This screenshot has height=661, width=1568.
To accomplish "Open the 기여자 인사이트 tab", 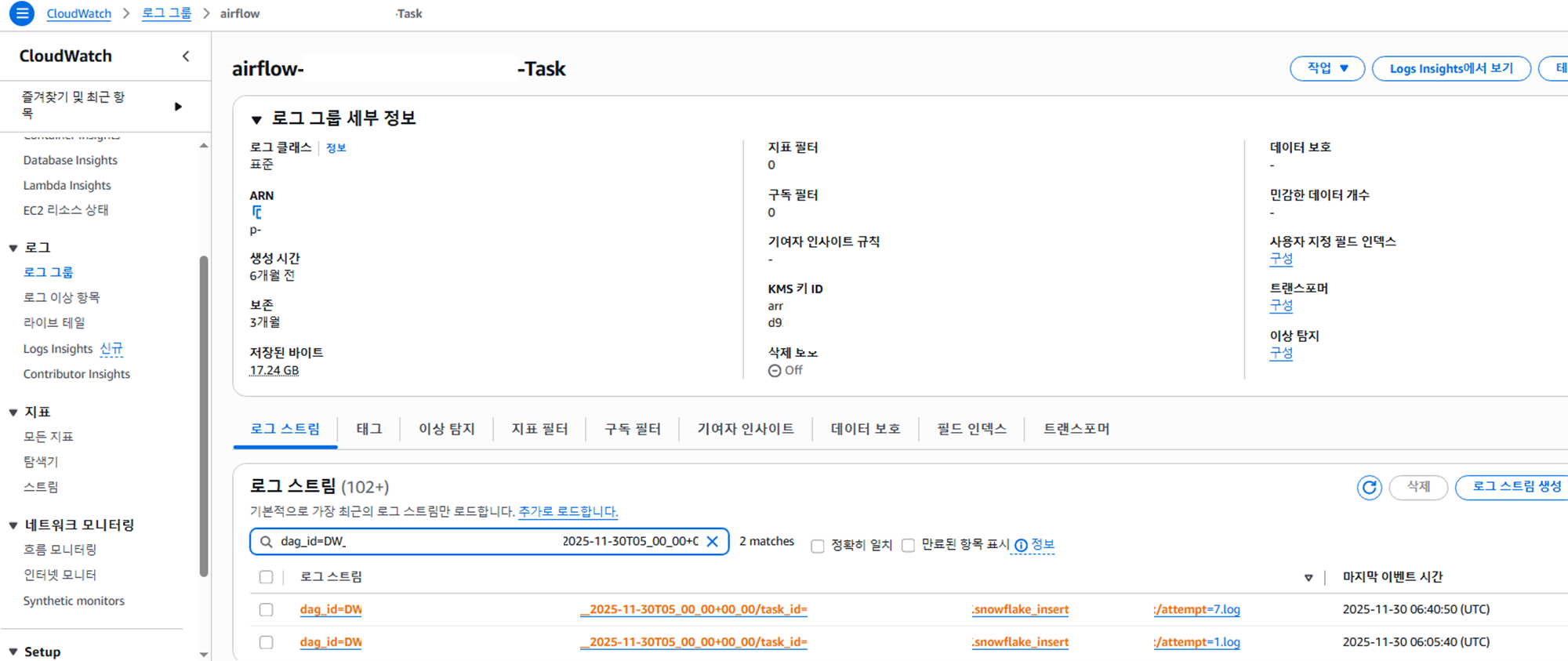I will (745, 429).
